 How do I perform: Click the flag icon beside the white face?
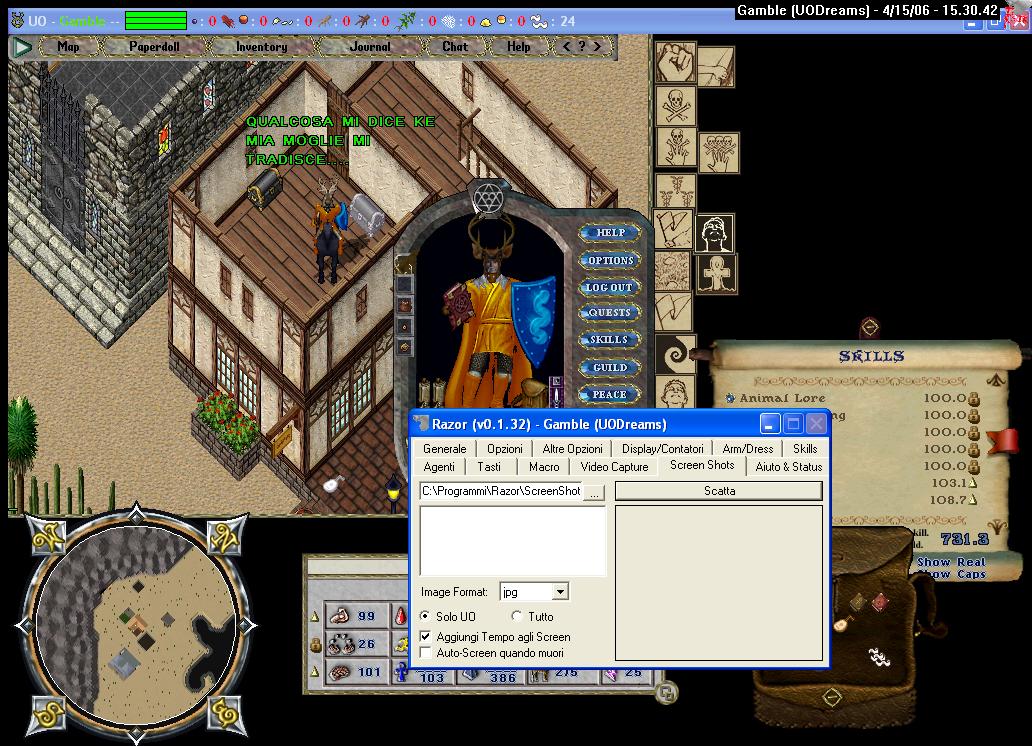pyautogui.click(x=673, y=230)
